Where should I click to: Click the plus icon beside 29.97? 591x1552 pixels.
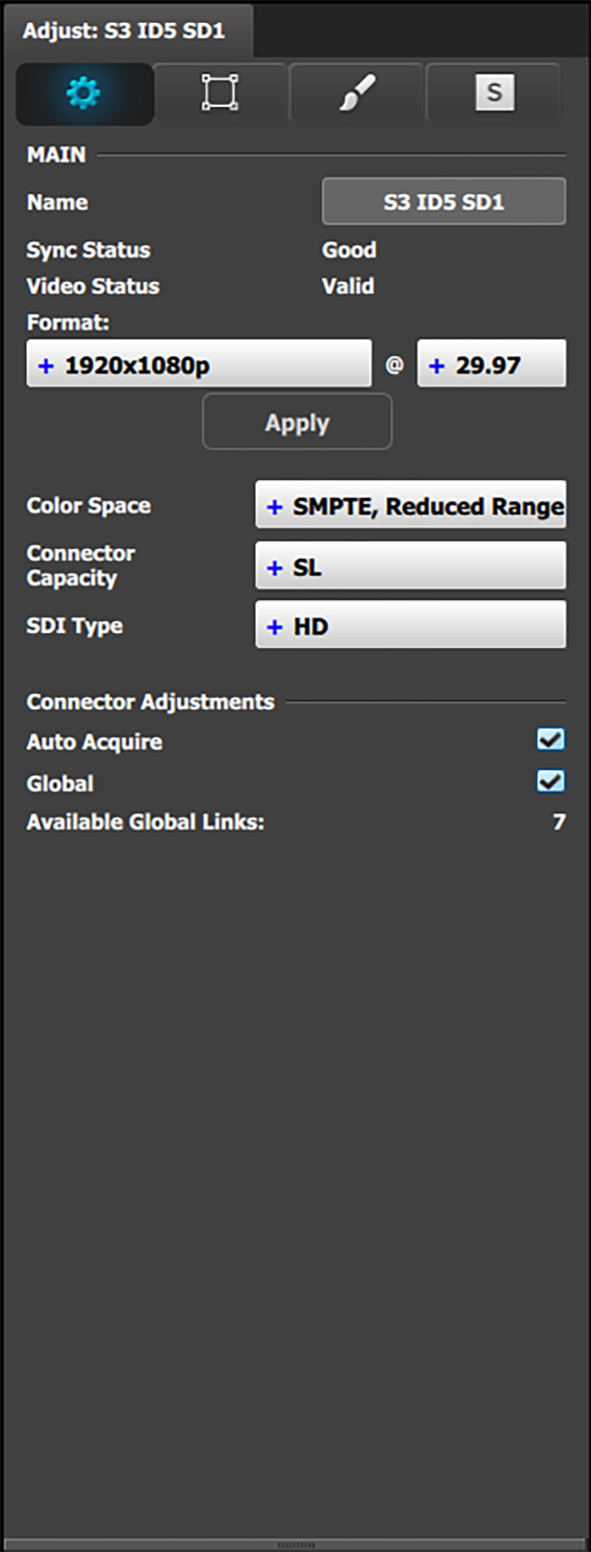click(x=436, y=366)
